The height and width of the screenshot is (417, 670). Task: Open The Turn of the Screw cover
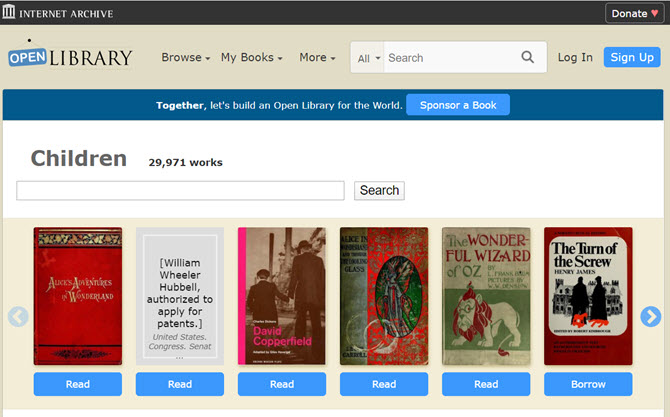coord(588,296)
